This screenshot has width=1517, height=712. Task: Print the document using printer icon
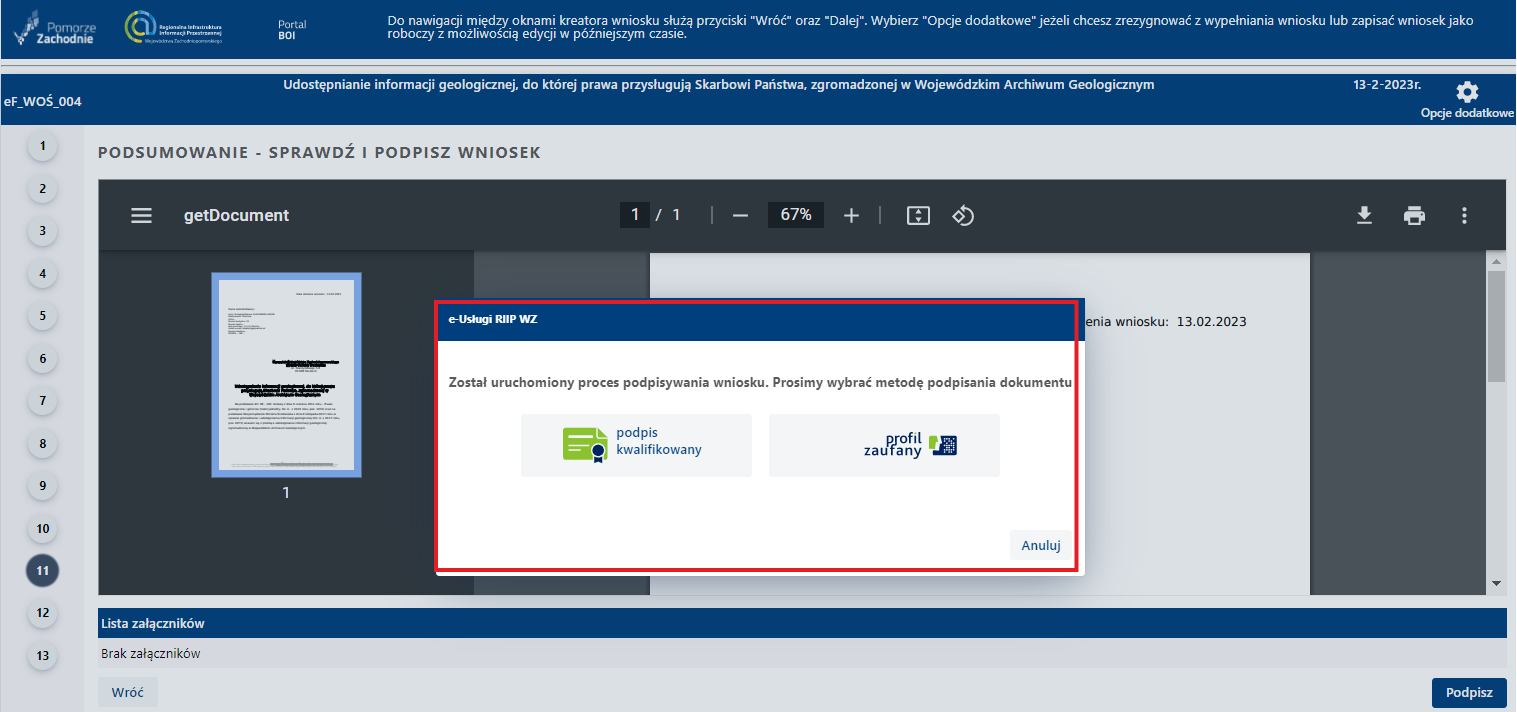click(1414, 215)
